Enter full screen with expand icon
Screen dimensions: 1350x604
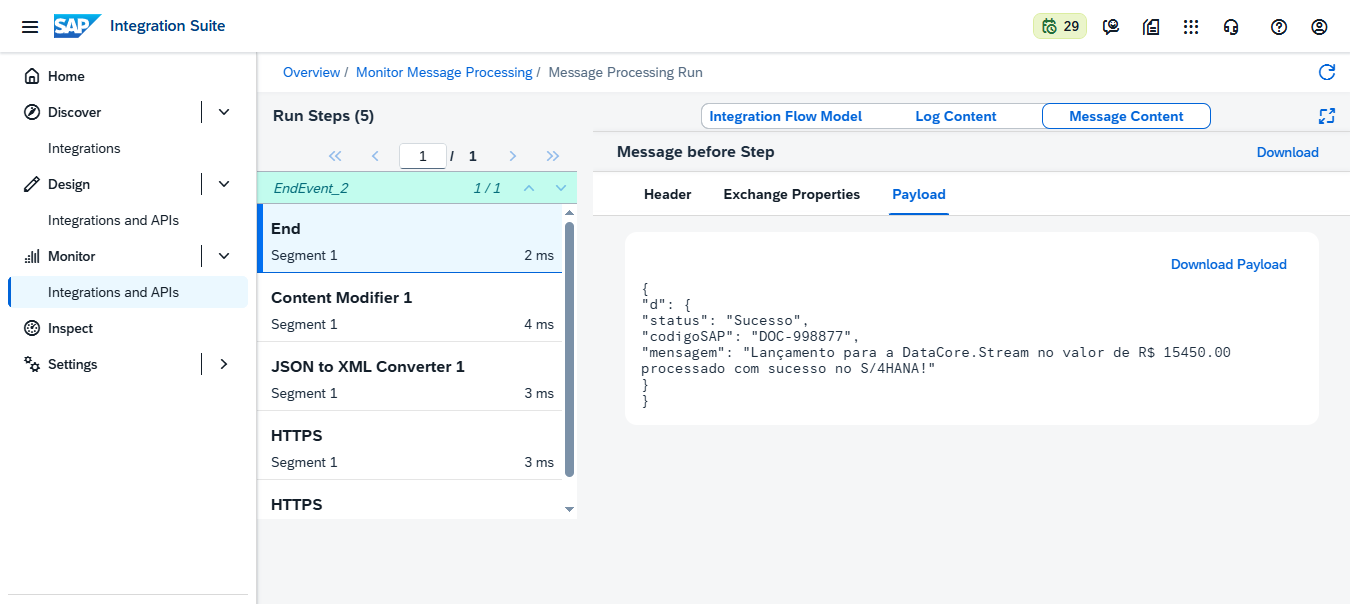[x=1327, y=116]
